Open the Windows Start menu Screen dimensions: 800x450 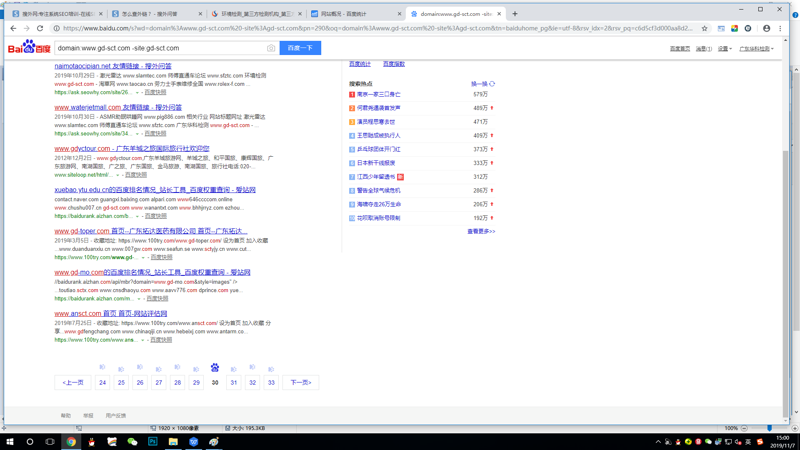10,442
